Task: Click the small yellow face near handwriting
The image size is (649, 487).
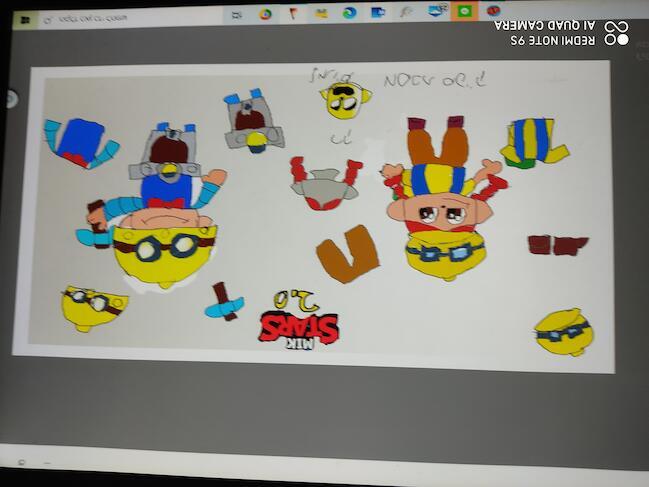Action: [345, 99]
